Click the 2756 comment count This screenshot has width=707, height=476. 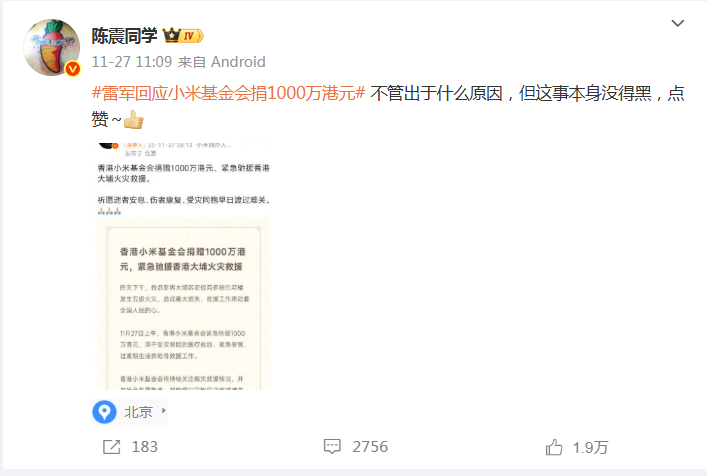(x=370, y=447)
